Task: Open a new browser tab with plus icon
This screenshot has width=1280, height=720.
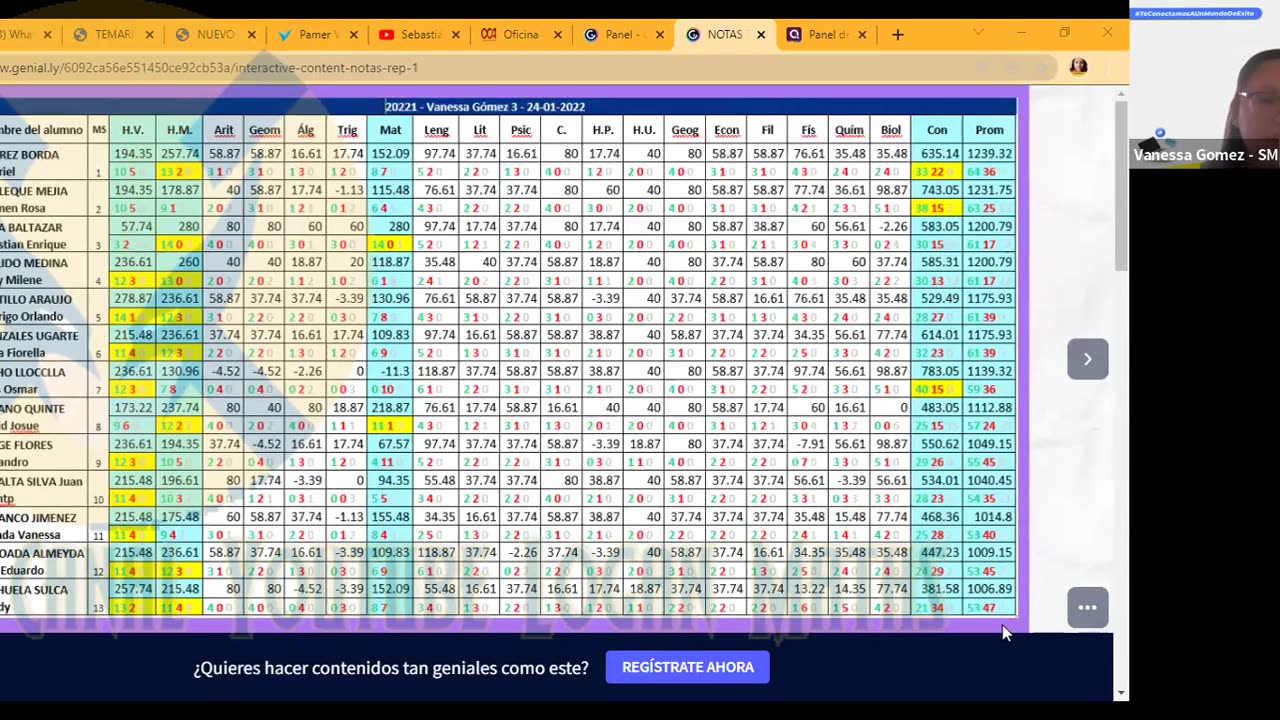Action: coord(897,34)
